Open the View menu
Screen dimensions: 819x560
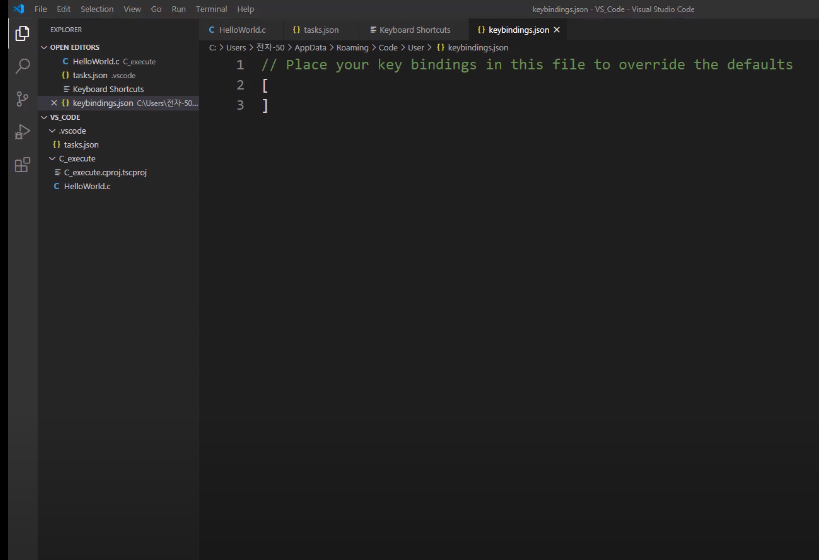132,9
